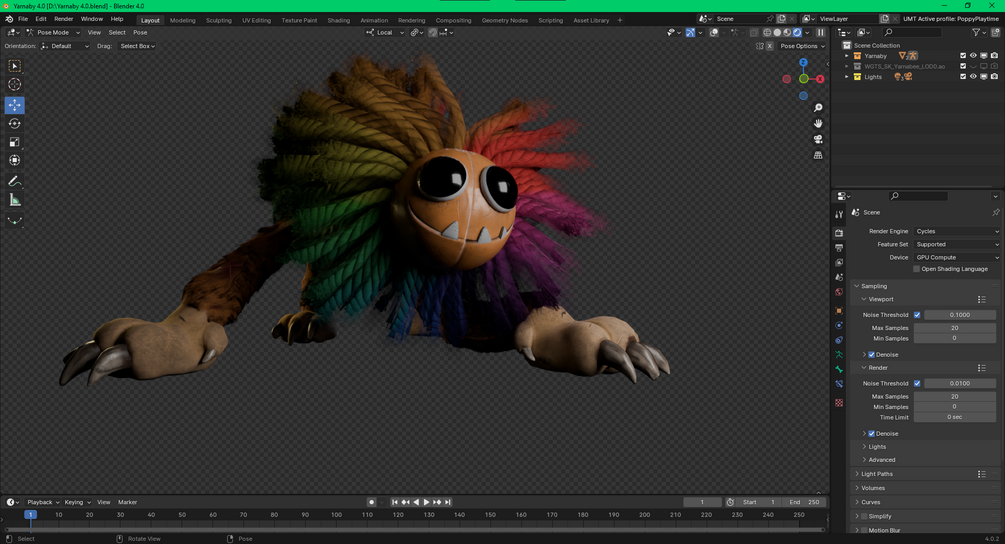Viewport: 1005px width, 544px height.
Task: Enable the Simplify checkbox
Action: coord(864,516)
